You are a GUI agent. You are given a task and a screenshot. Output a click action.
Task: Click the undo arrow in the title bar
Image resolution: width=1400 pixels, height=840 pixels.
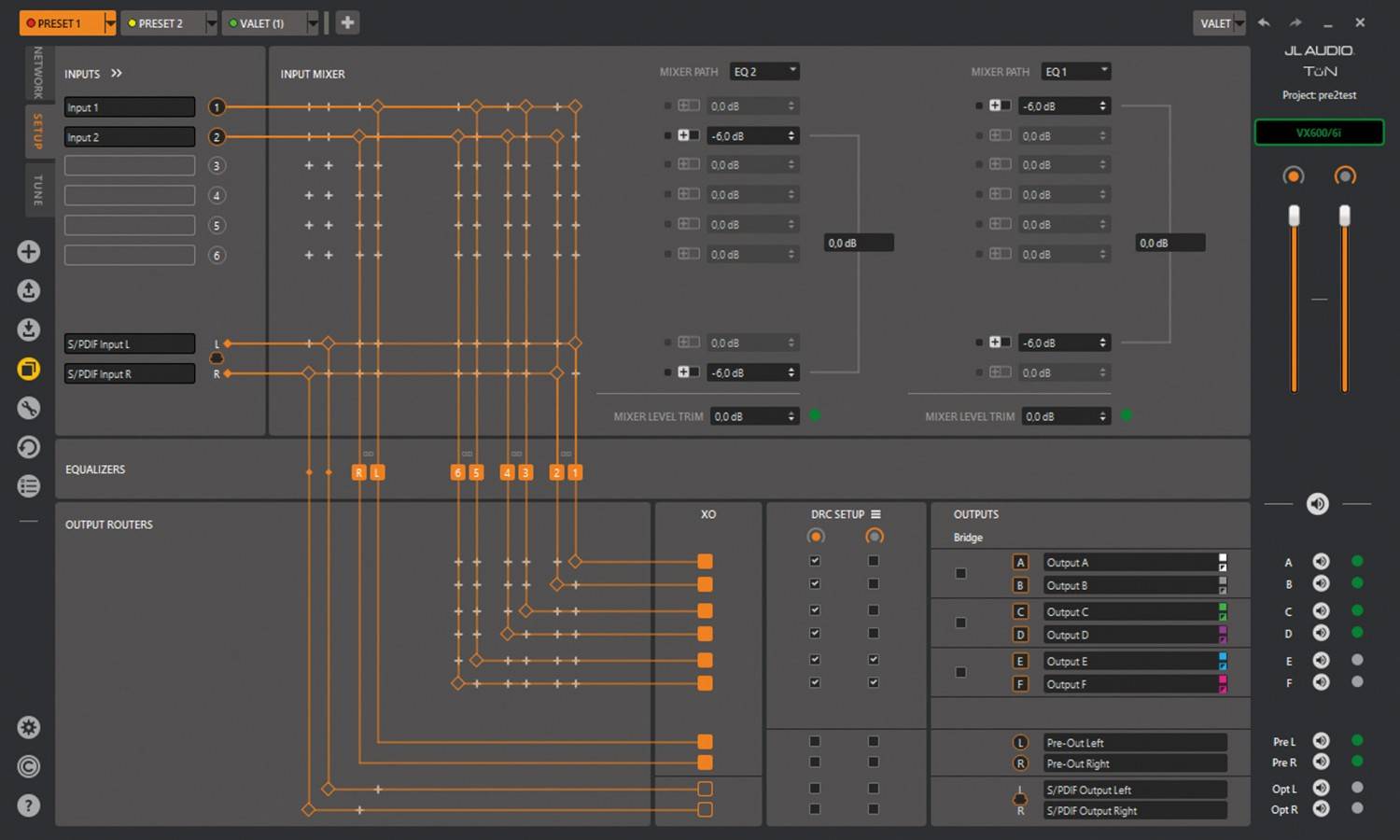(x=1264, y=22)
